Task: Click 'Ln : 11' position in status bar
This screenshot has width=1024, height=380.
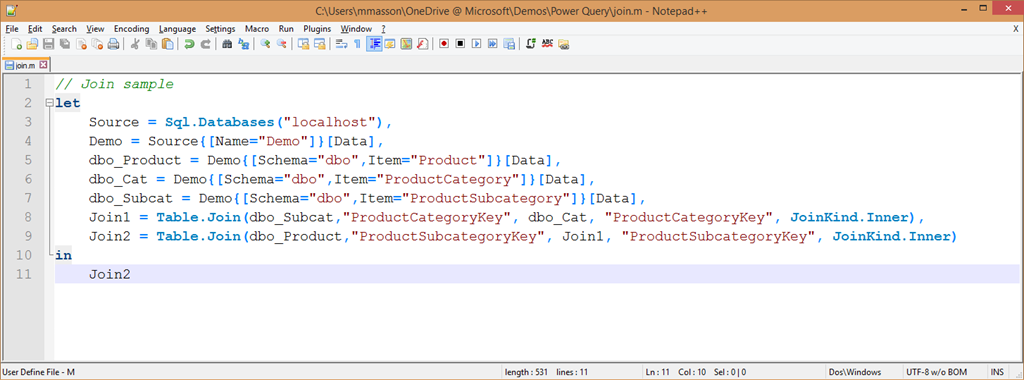Action: (x=659, y=372)
